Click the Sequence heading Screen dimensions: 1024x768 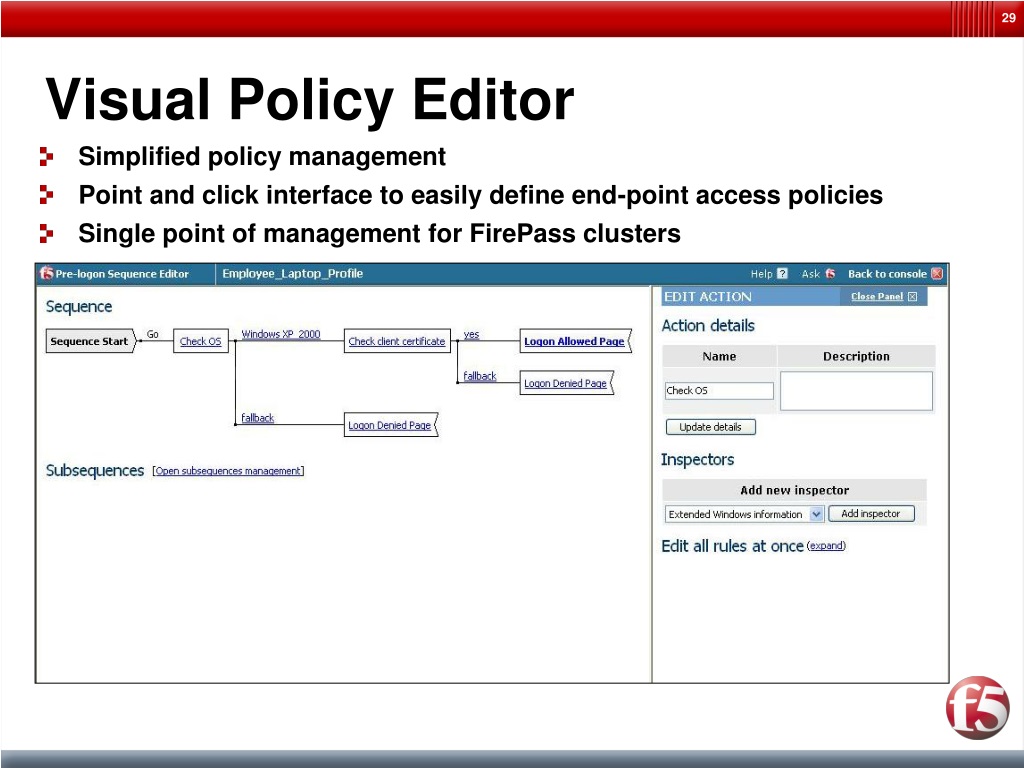pos(79,306)
